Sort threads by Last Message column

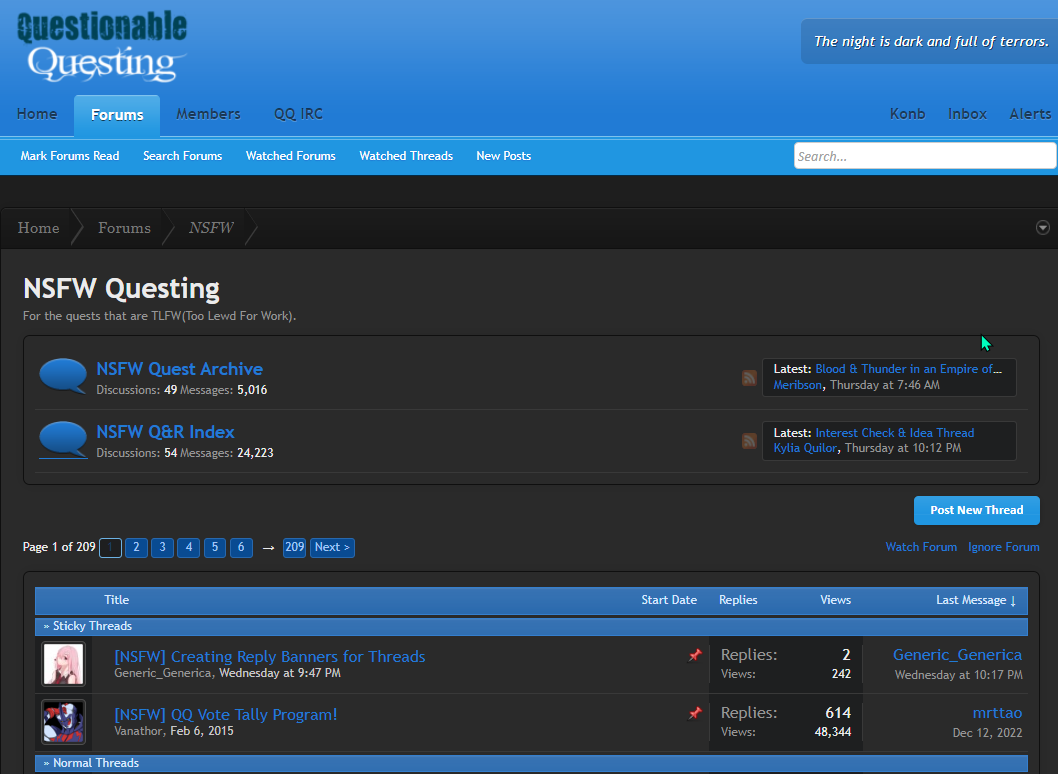[975, 600]
